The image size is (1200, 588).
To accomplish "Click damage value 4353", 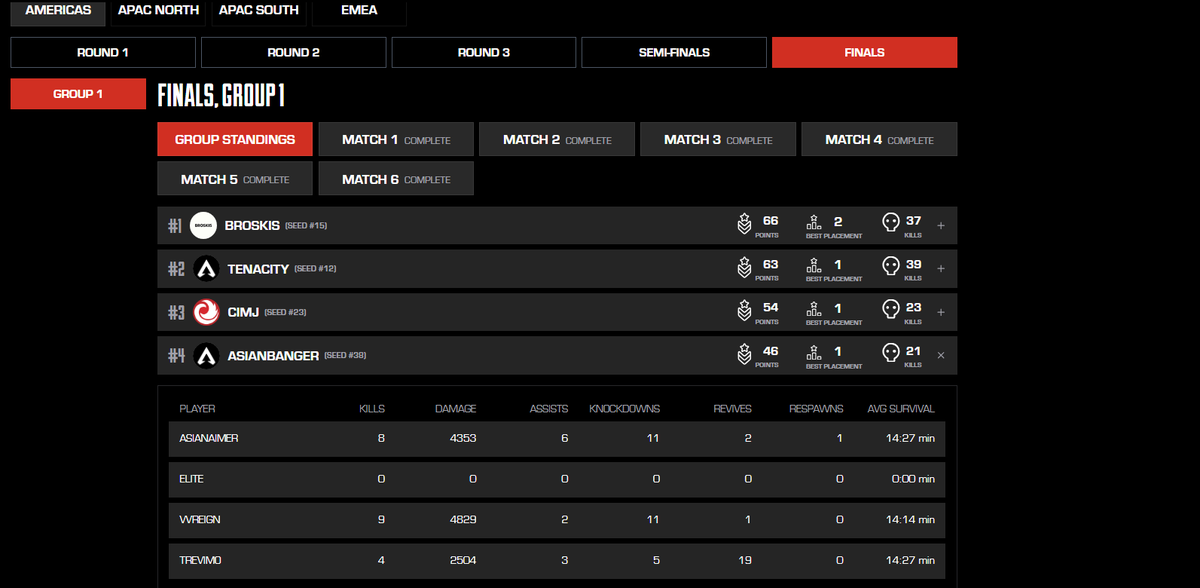I will click(x=461, y=439).
